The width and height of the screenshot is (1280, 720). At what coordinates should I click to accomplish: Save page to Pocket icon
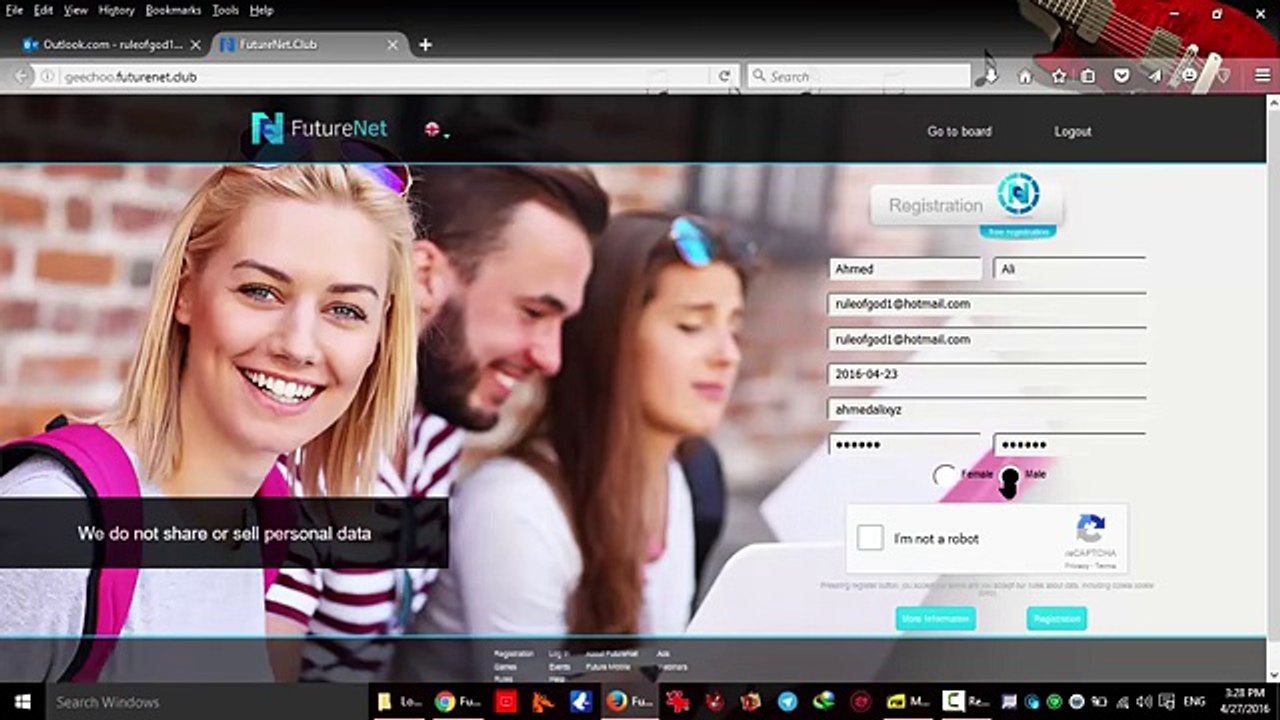click(1121, 76)
